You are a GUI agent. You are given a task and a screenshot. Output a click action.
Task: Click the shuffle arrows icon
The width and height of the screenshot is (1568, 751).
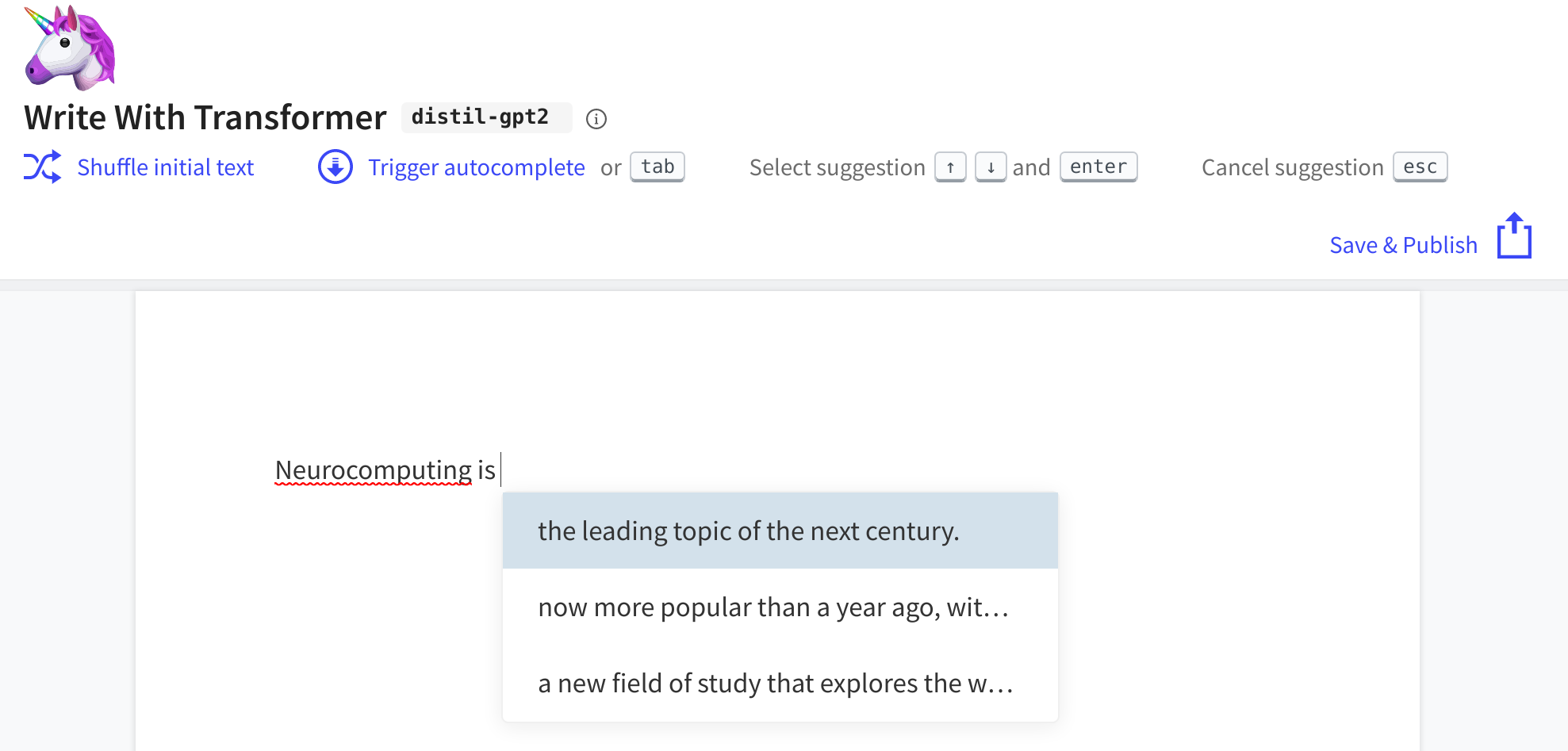click(42, 167)
